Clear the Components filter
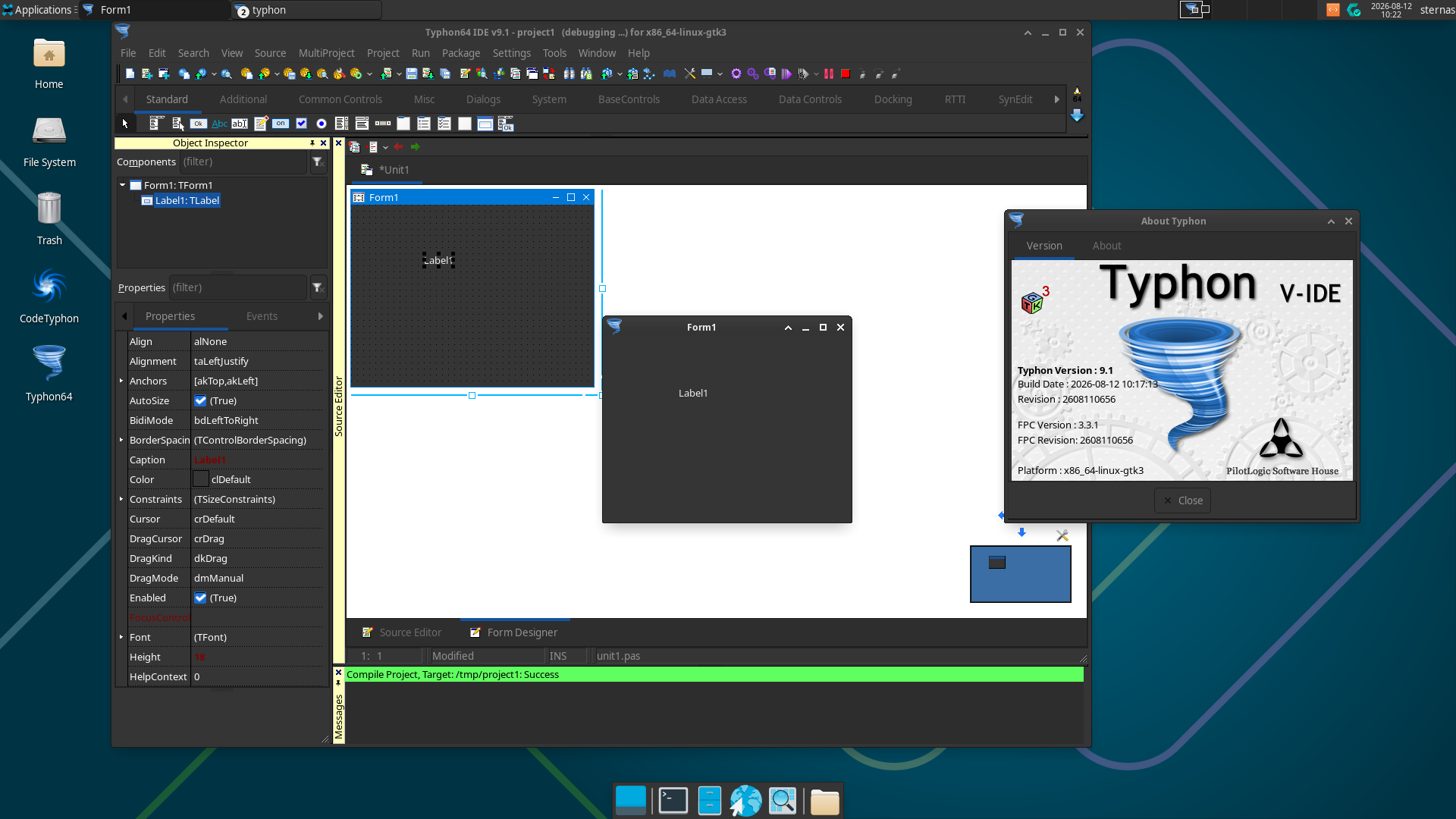The height and width of the screenshot is (819, 1456). (x=318, y=162)
